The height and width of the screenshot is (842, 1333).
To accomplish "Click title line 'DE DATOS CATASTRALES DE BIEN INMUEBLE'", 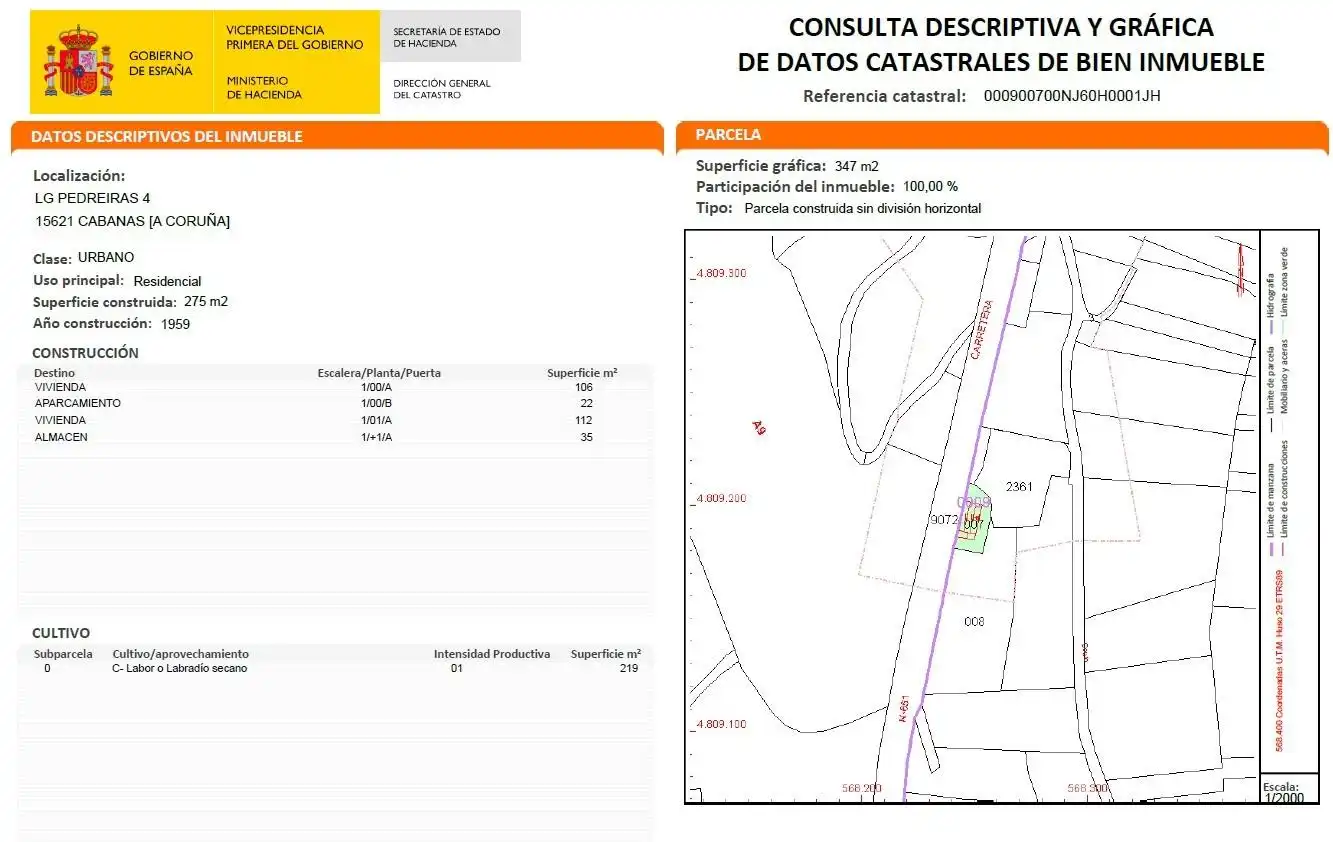I will tap(1001, 62).
